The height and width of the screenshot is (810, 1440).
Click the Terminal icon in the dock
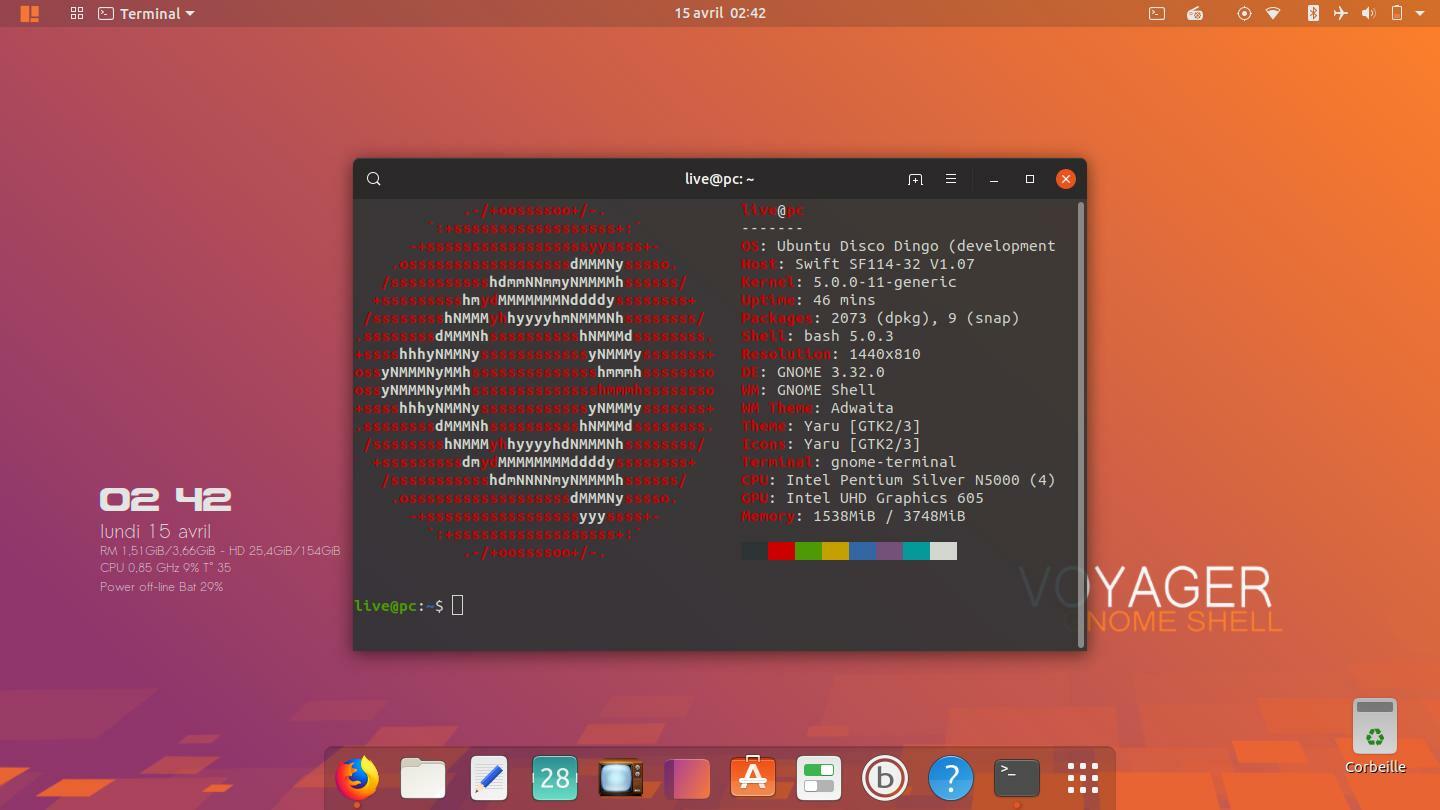1017,778
